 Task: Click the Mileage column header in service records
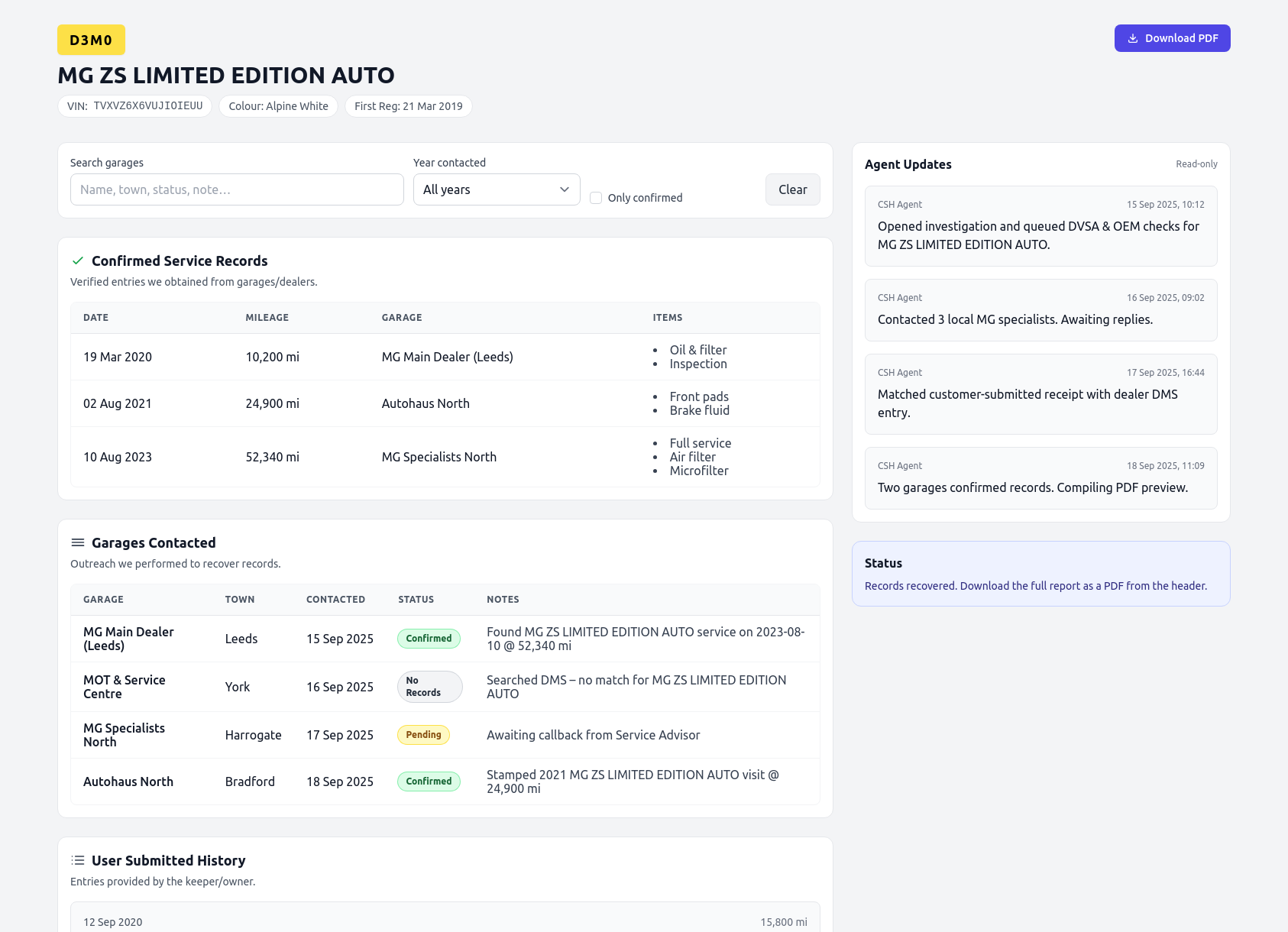pos(267,318)
